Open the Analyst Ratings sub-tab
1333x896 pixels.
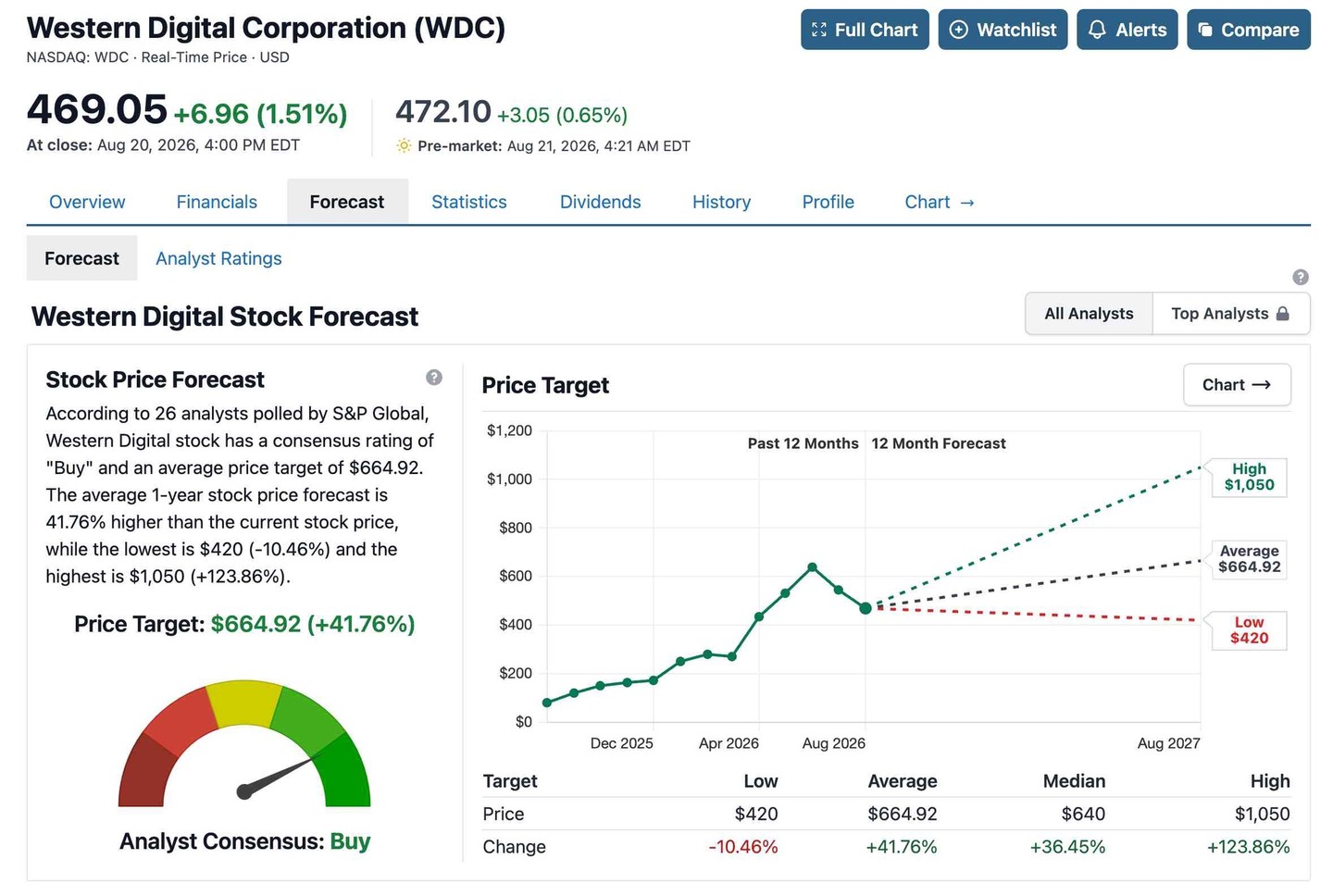[218, 258]
